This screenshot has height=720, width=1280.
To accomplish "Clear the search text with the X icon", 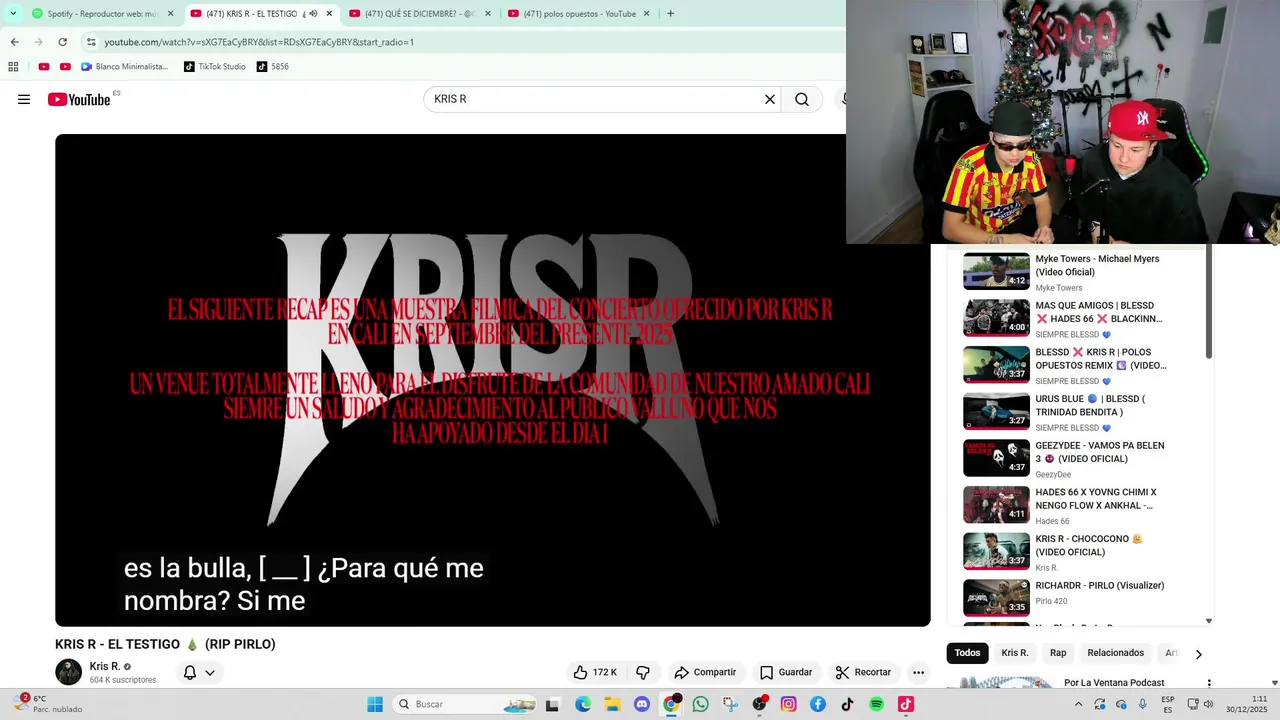I will 770,99.
